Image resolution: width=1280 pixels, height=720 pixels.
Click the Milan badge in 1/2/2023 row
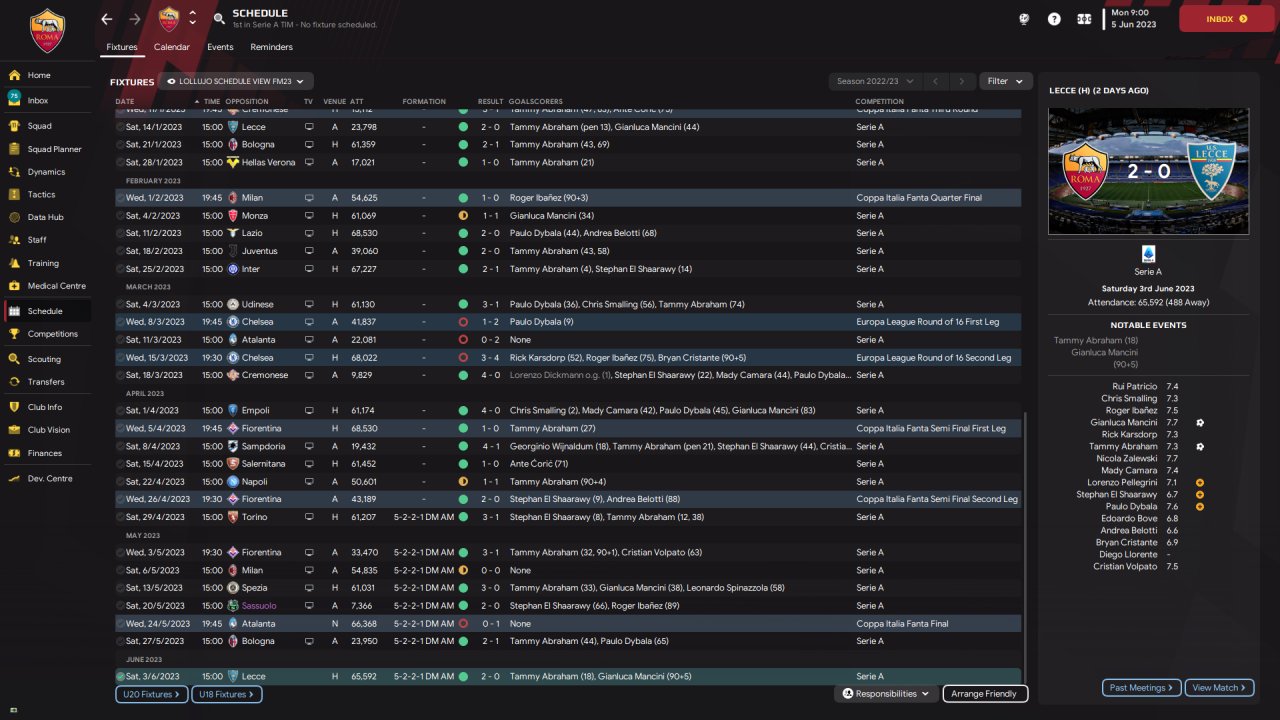click(x=233, y=198)
